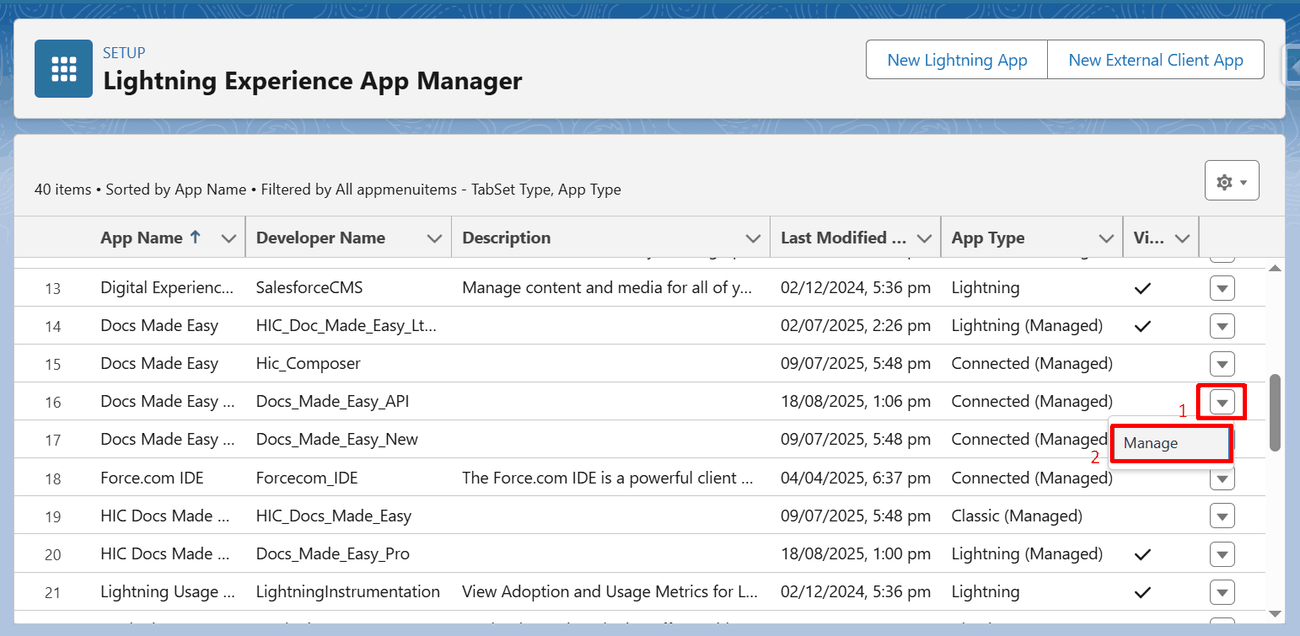Click the Forcecom_IDE cell
The height and width of the screenshot is (636, 1300).
click(307, 478)
